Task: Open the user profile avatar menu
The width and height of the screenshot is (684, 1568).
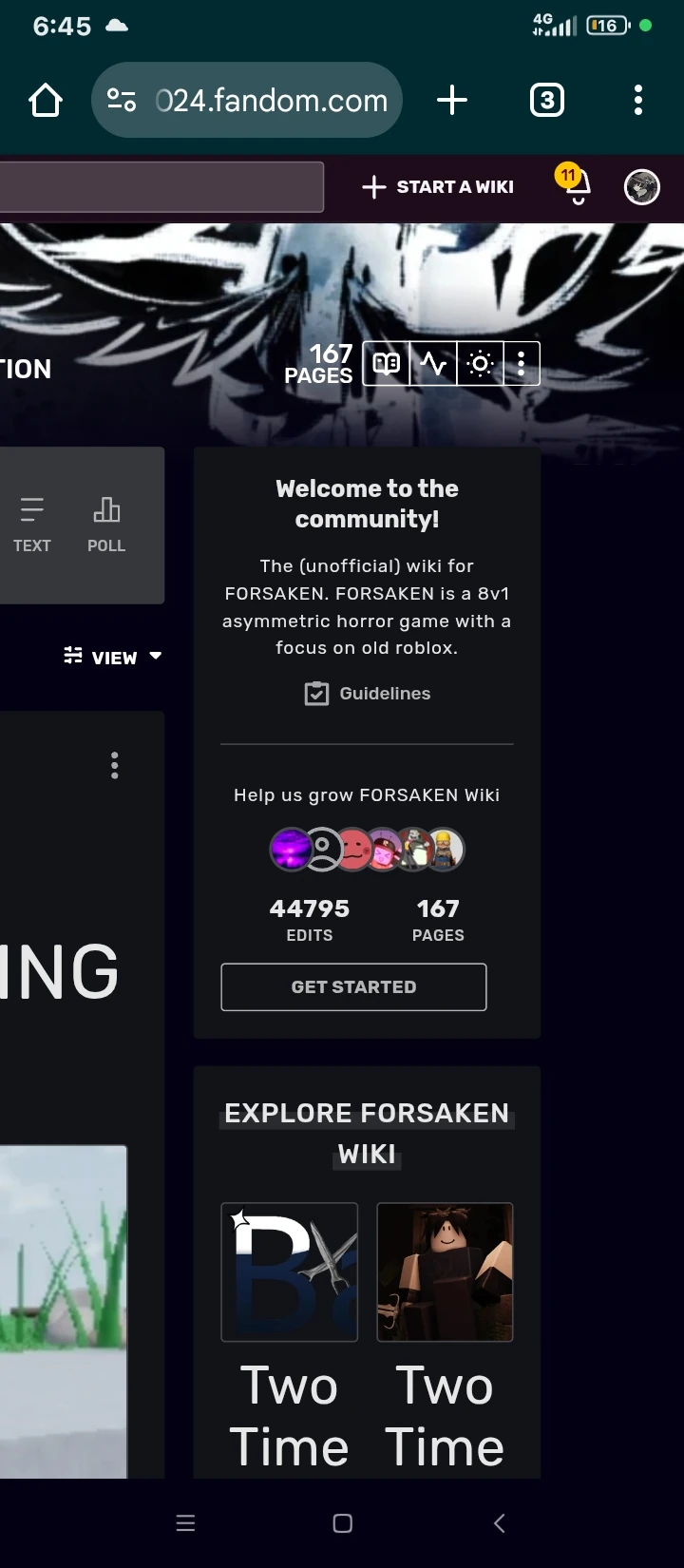Action: 642,187
